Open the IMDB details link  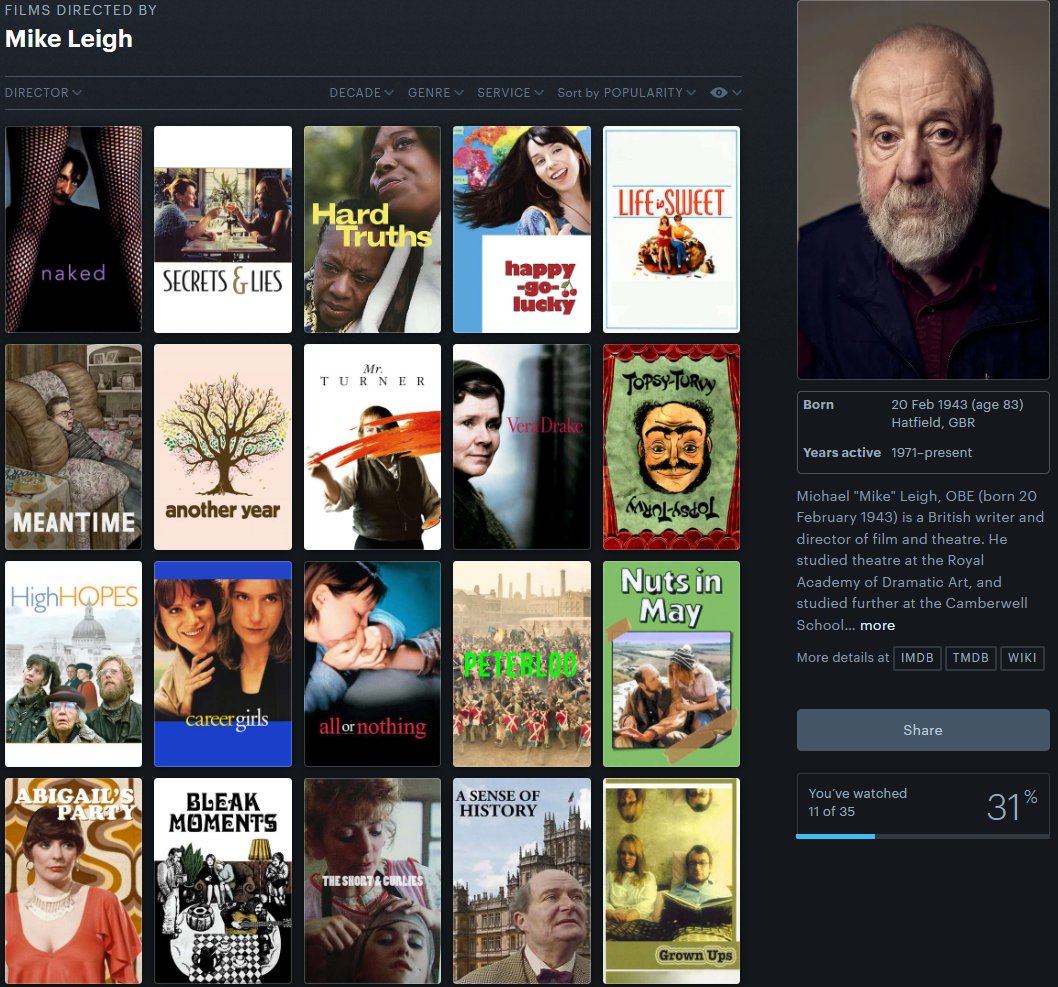click(917, 658)
